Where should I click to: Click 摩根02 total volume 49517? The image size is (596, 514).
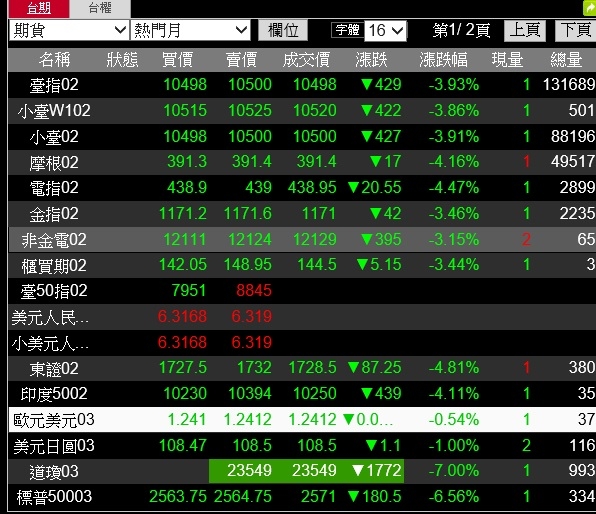click(x=573, y=162)
